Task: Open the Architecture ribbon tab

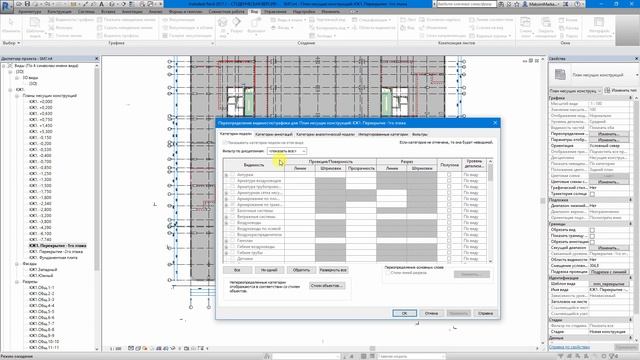Action: (30, 12)
